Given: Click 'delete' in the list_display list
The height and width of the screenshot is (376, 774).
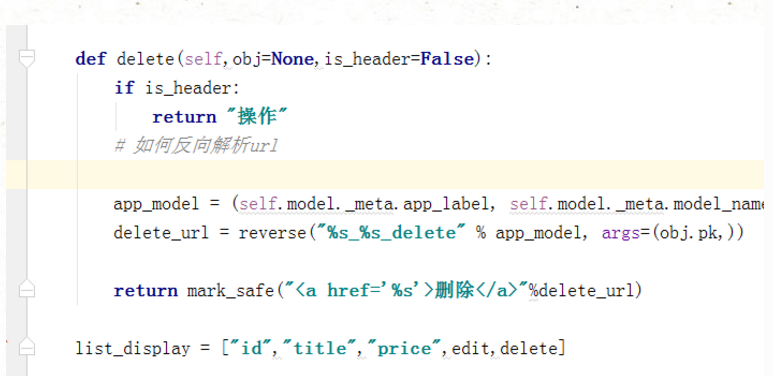Looking at the screenshot, I should 528,348.
